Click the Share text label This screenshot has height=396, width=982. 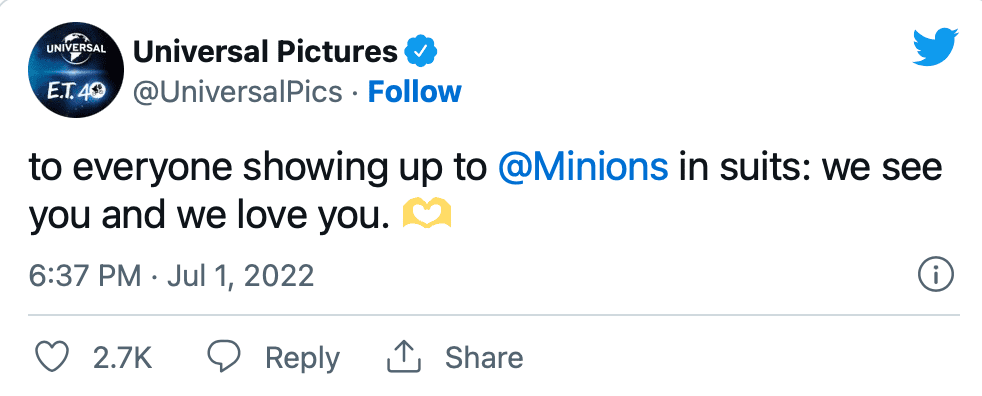click(484, 357)
